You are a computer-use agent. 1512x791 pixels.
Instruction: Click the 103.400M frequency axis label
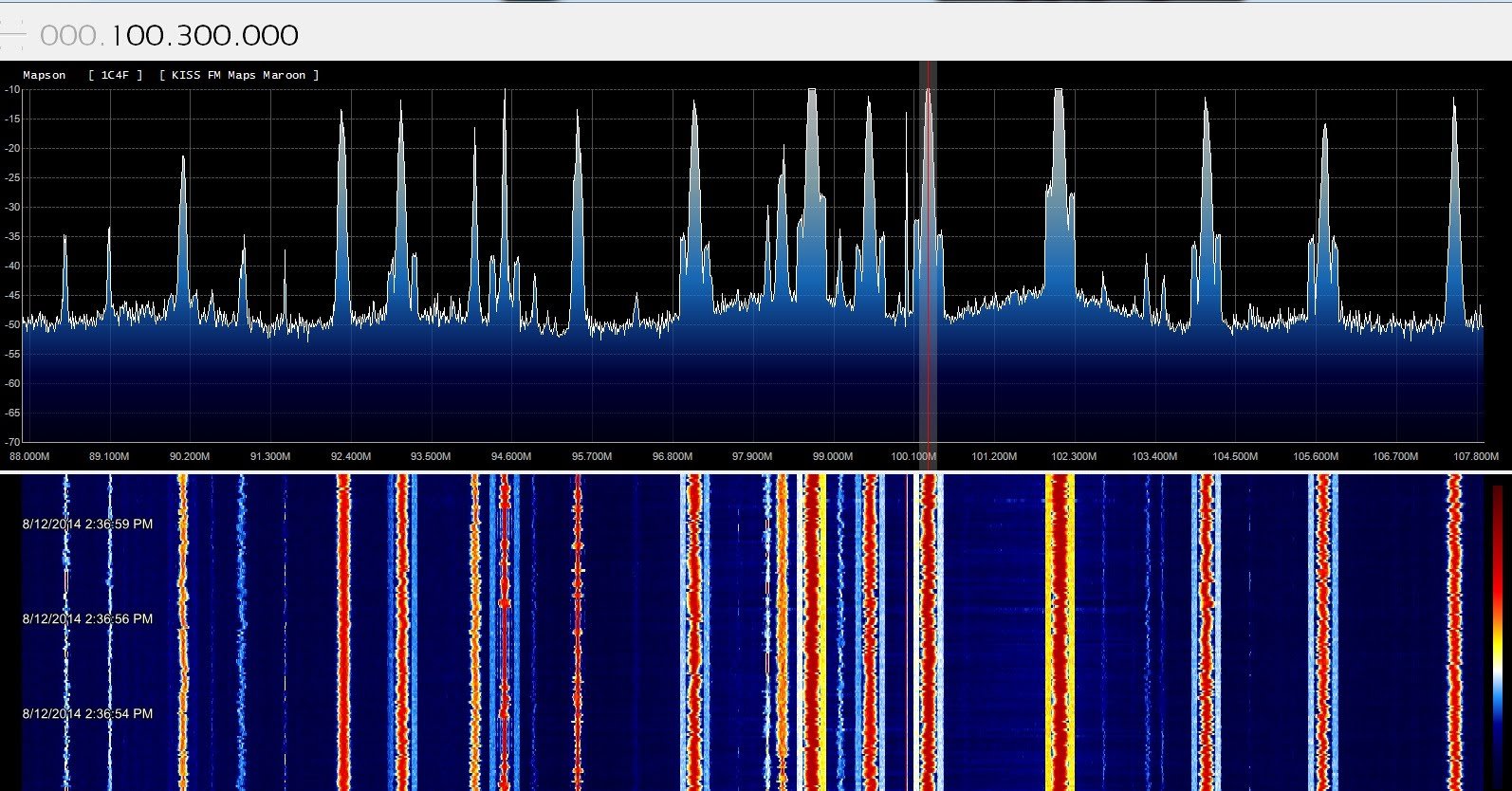1154,456
